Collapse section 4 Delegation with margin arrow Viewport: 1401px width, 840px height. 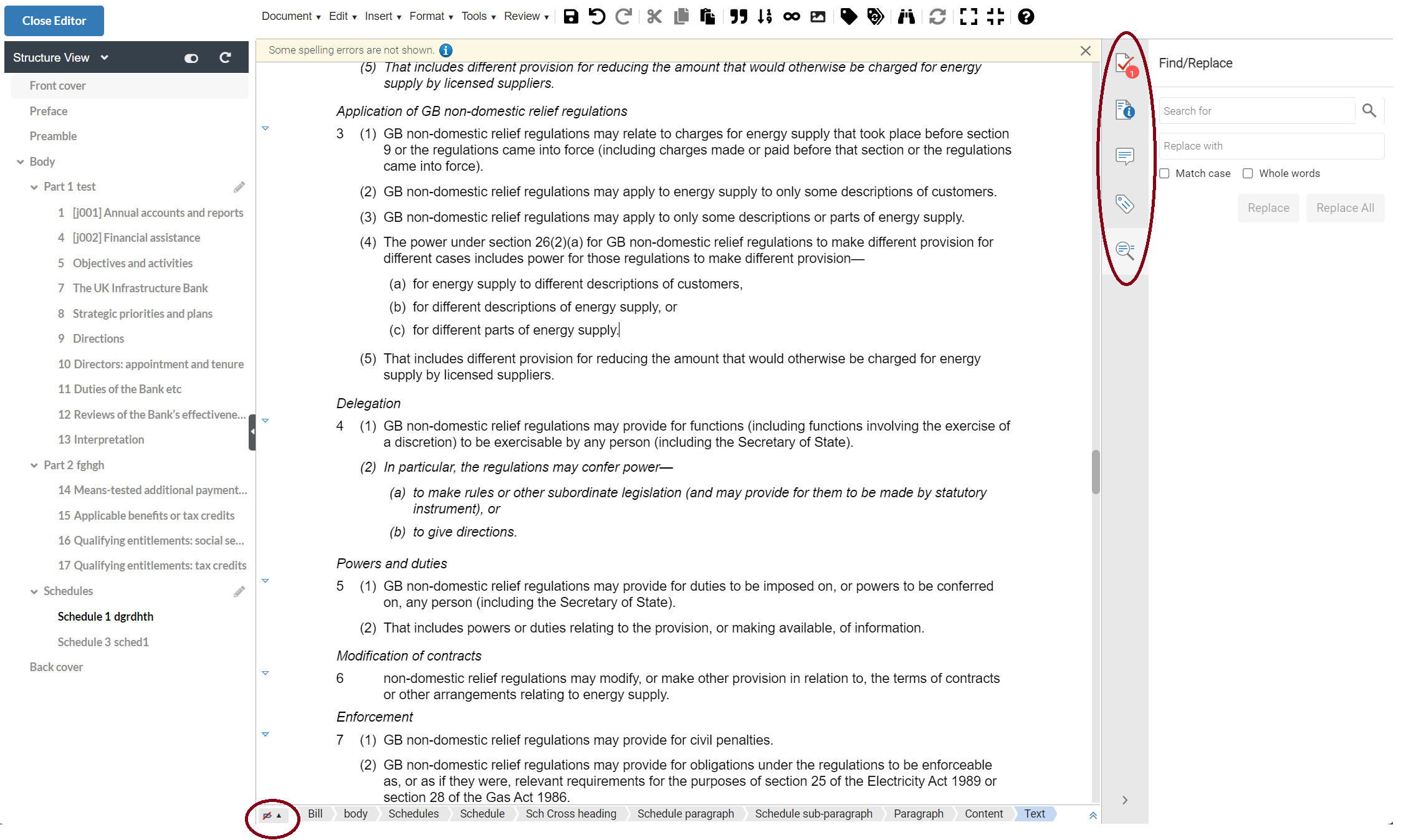(x=265, y=421)
